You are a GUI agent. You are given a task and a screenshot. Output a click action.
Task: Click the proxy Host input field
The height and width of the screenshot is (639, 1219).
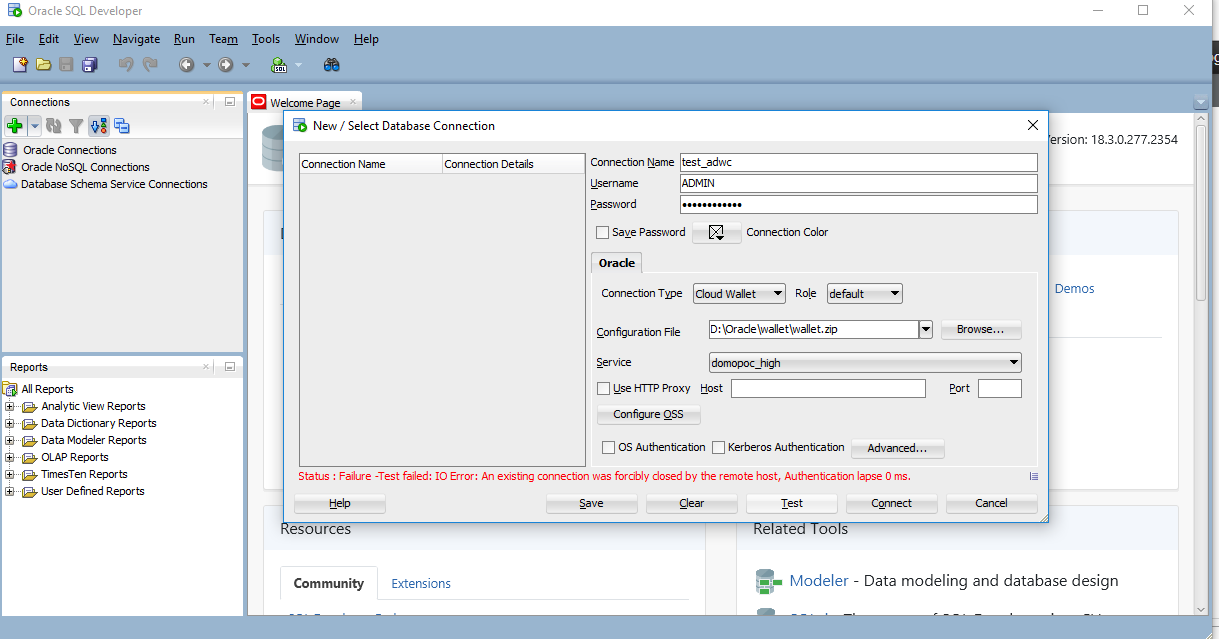click(x=828, y=388)
